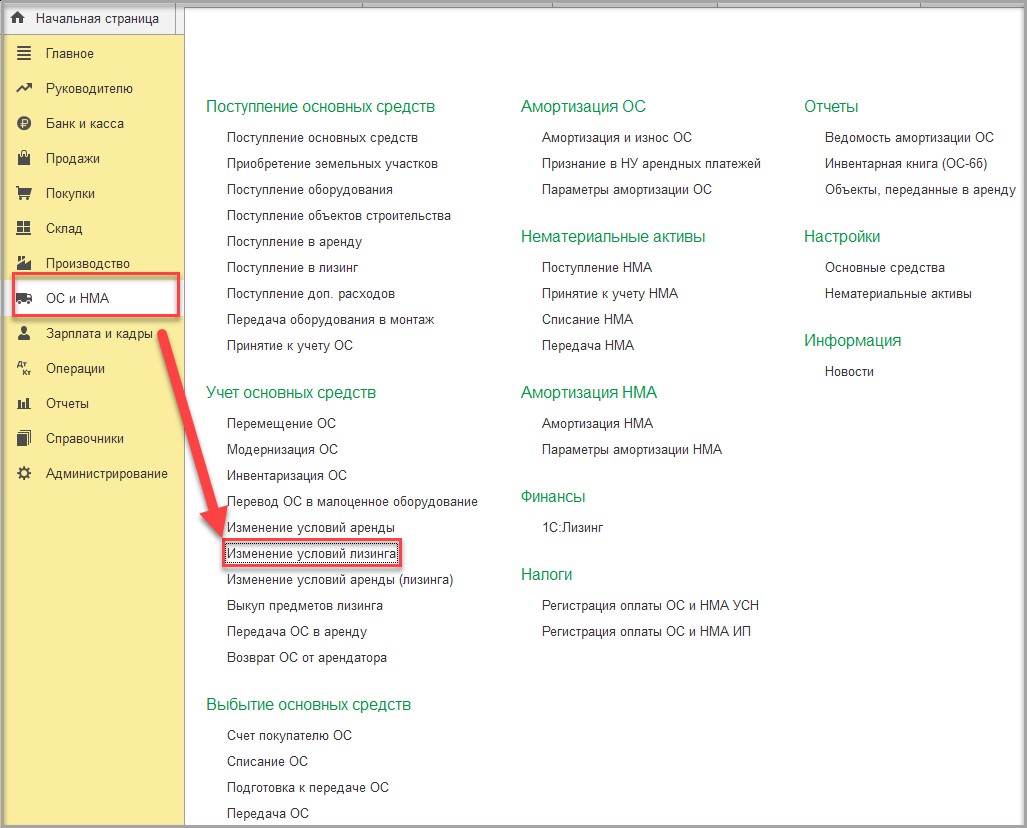Open Счет покупателю ОС
The height and width of the screenshot is (828, 1027).
pos(289,736)
